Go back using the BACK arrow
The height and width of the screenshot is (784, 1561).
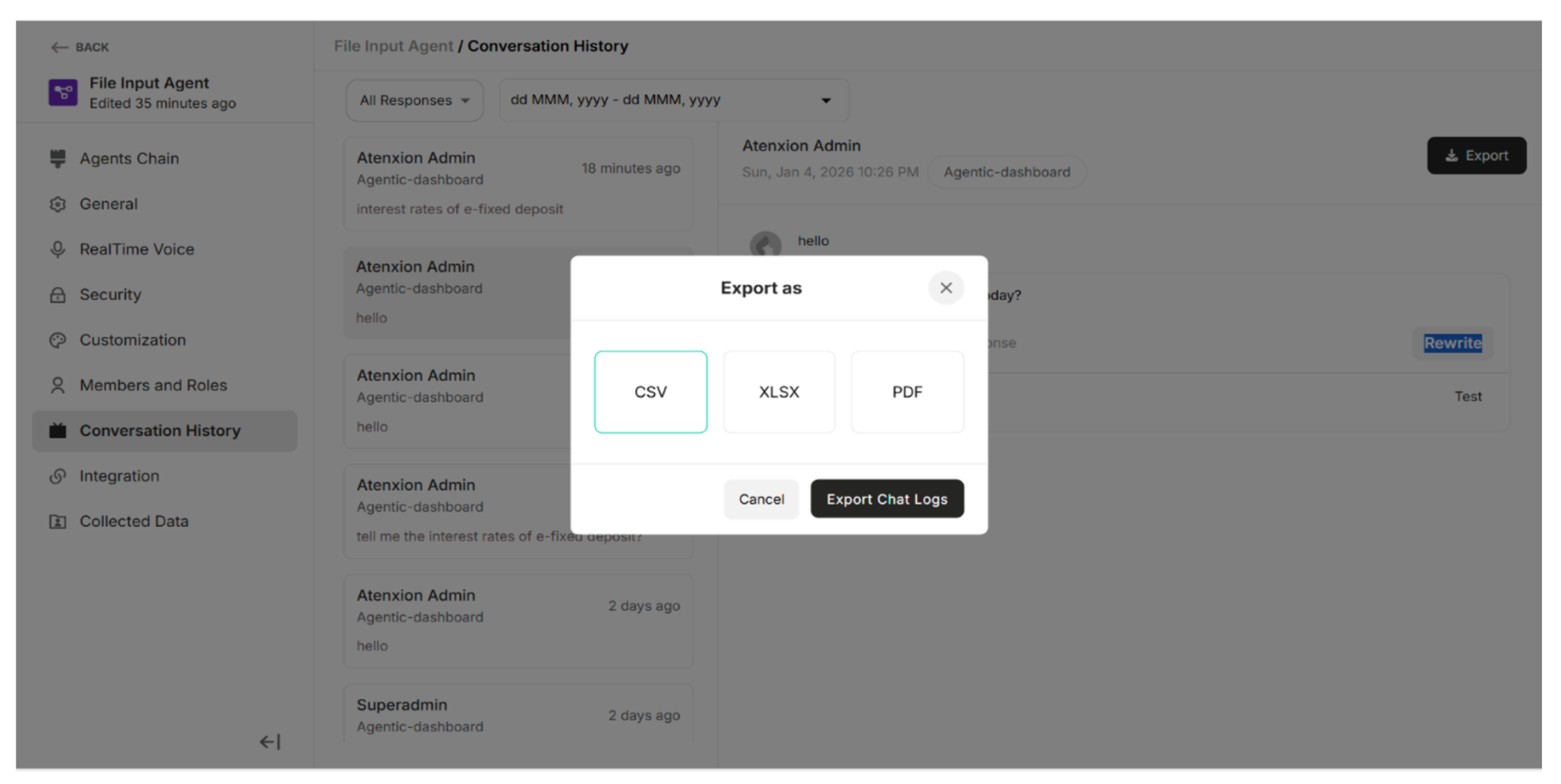(80, 47)
